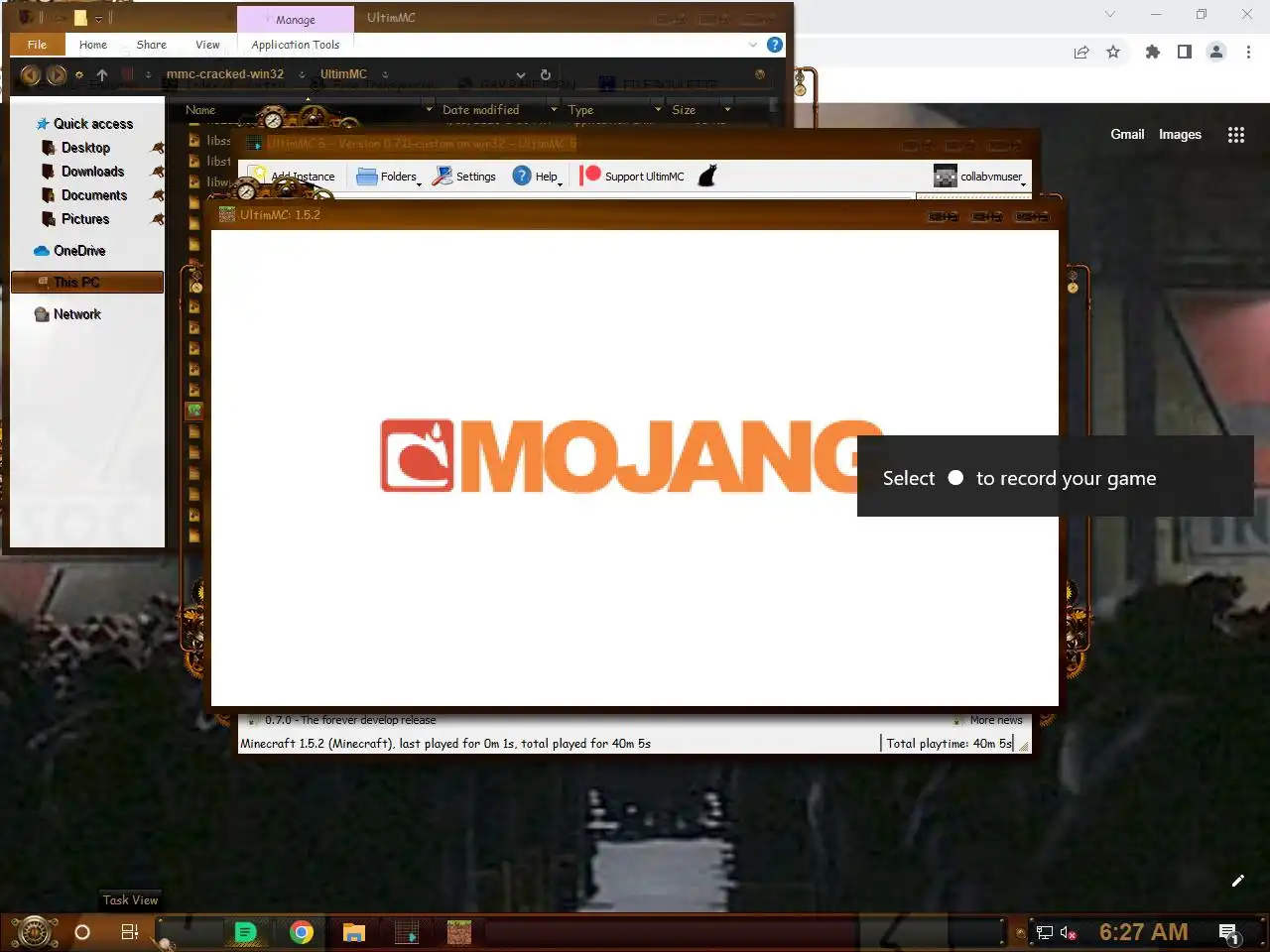This screenshot has height=952, width=1270.
Task: Switch to the Minecraft grass block taskbar icon
Action: tap(458, 932)
